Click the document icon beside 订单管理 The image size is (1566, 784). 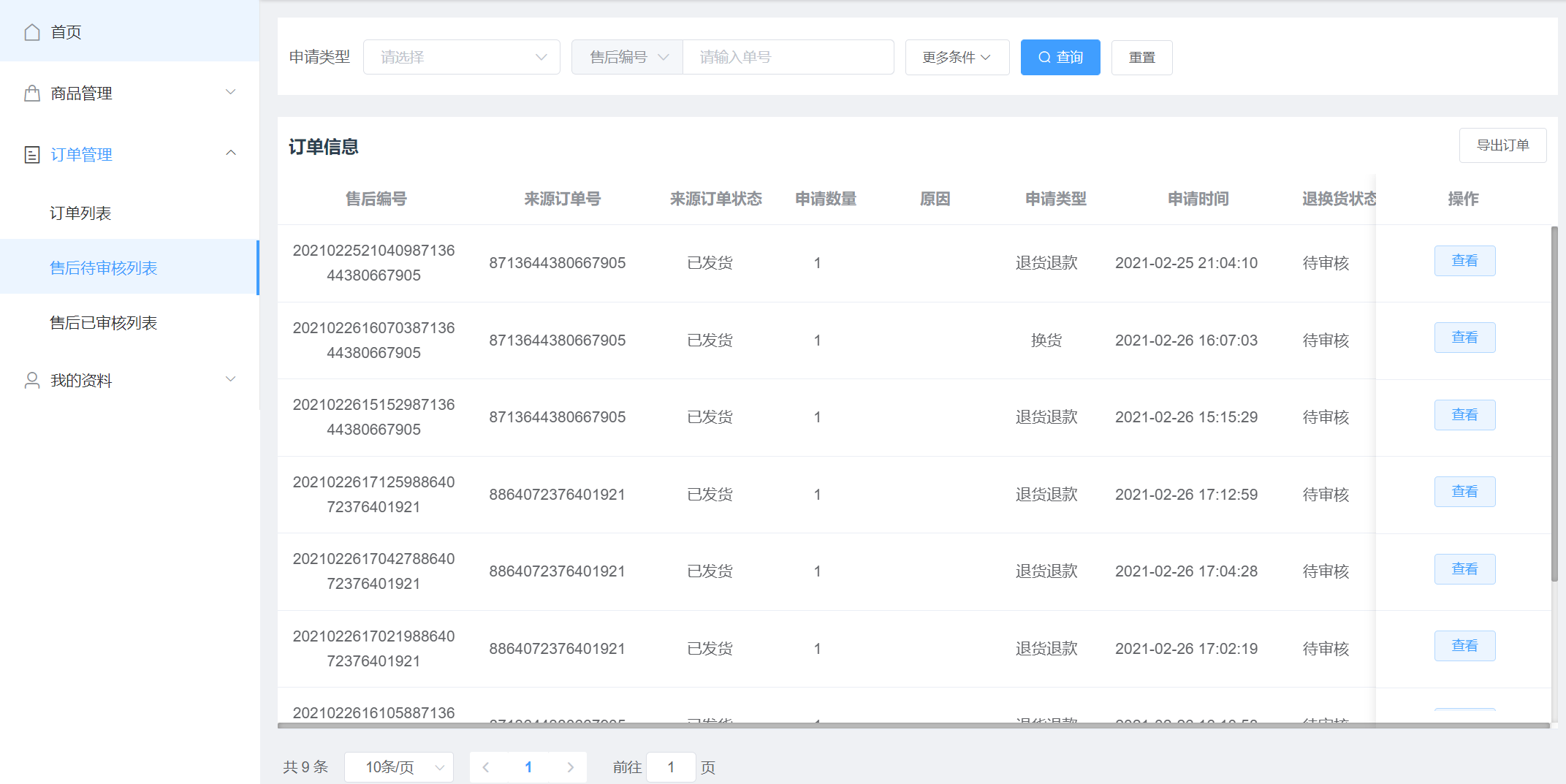click(32, 155)
